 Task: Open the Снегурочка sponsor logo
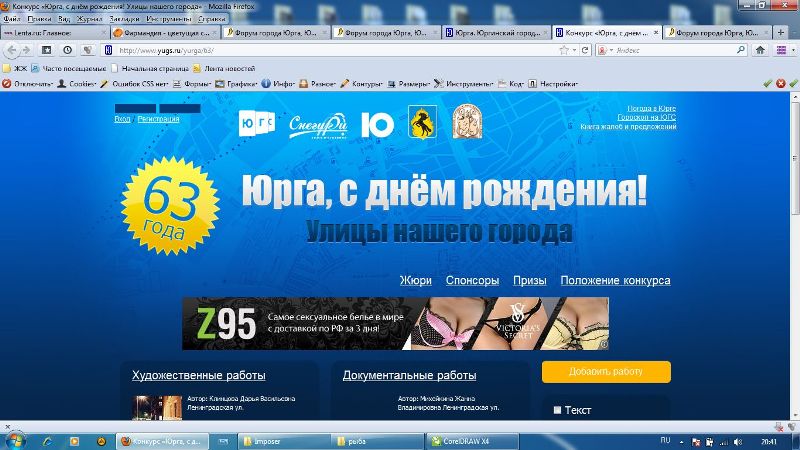[317, 124]
